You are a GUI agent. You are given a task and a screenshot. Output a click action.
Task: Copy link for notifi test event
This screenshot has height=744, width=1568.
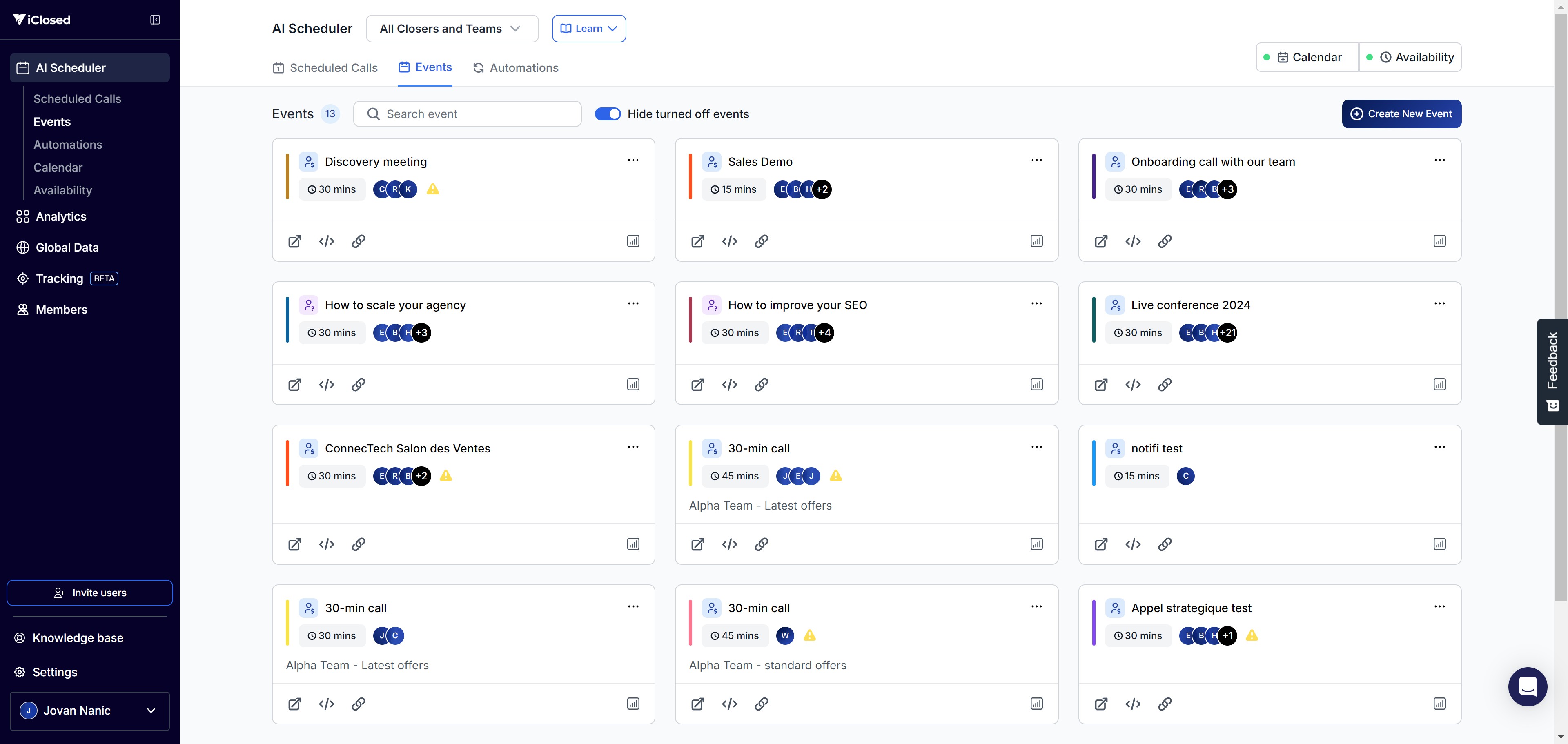click(x=1164, y=544)
